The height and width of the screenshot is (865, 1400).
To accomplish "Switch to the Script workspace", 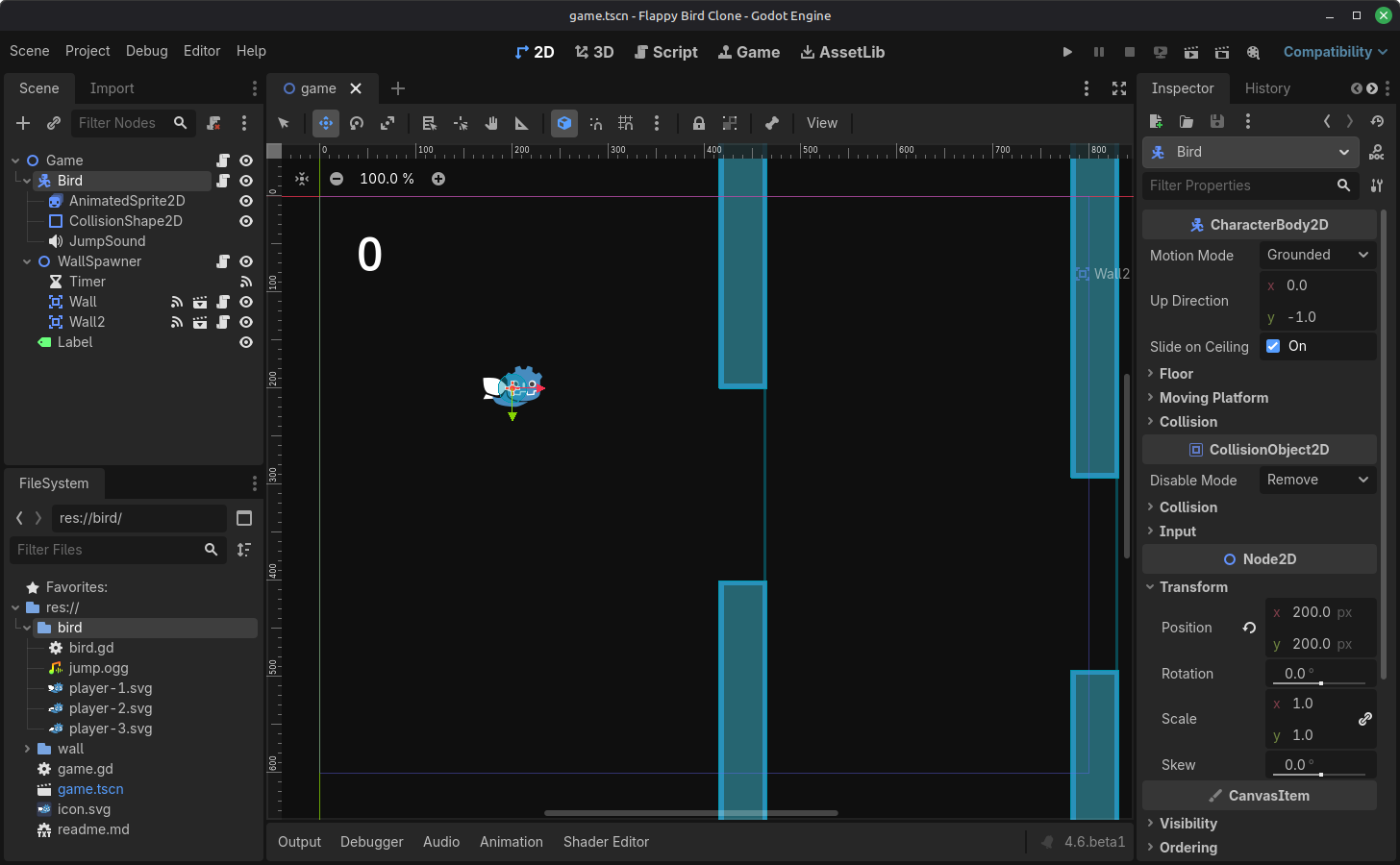I will 665,52.
